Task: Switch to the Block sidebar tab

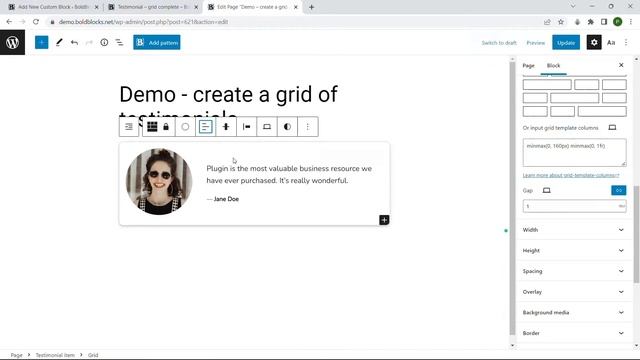Action: (x=553, y=66)
